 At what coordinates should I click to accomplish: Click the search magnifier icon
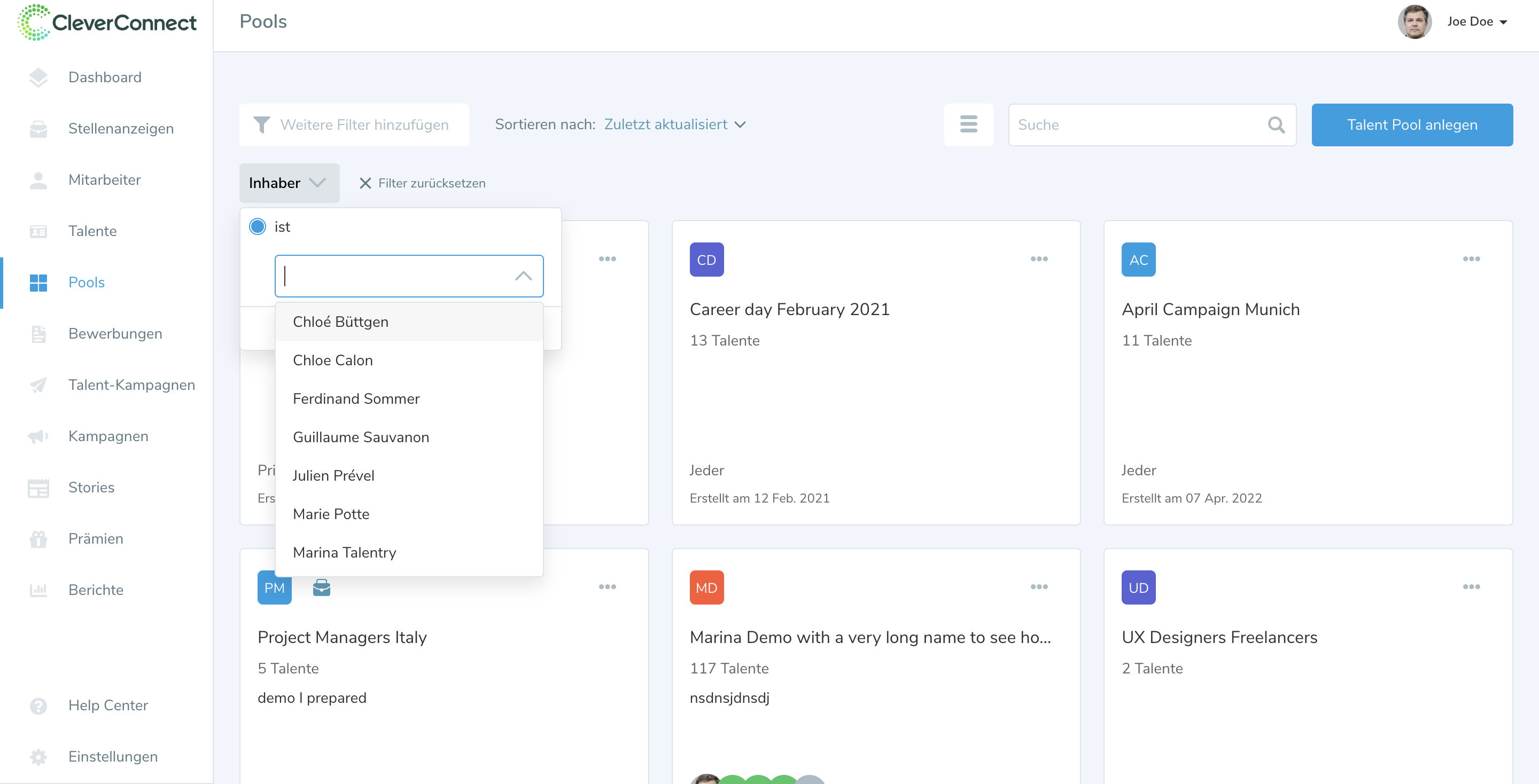[1276, 124]
